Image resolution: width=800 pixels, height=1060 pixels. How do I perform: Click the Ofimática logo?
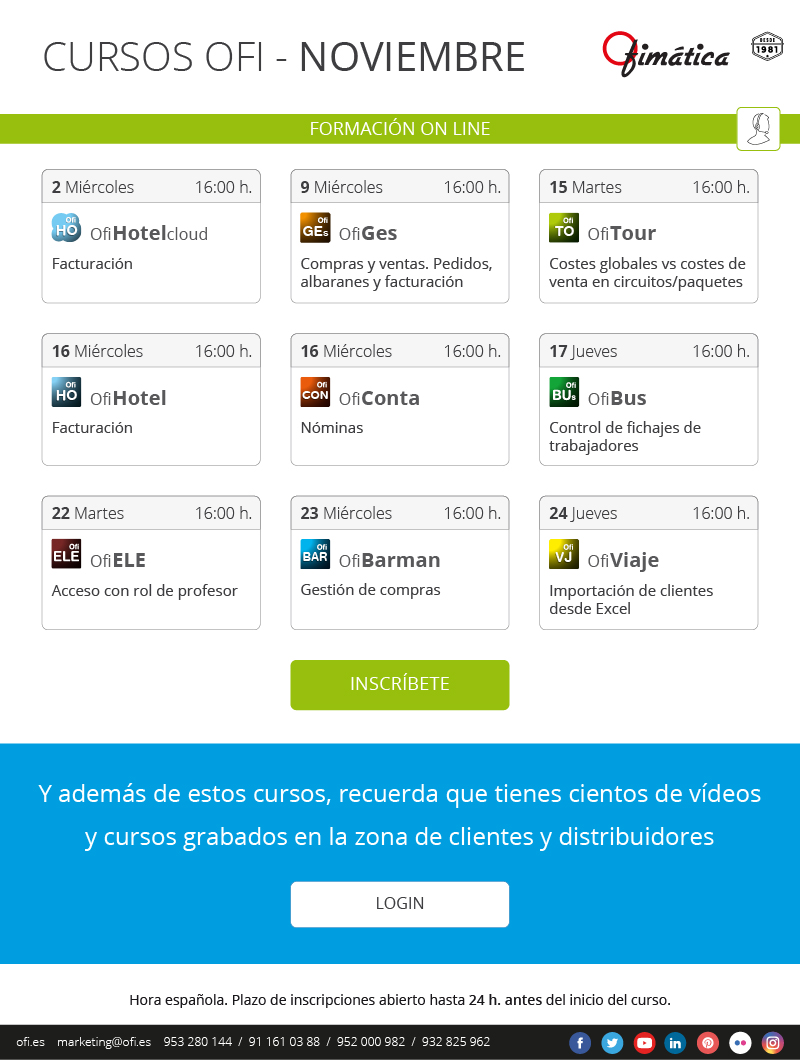pos(666,54)
